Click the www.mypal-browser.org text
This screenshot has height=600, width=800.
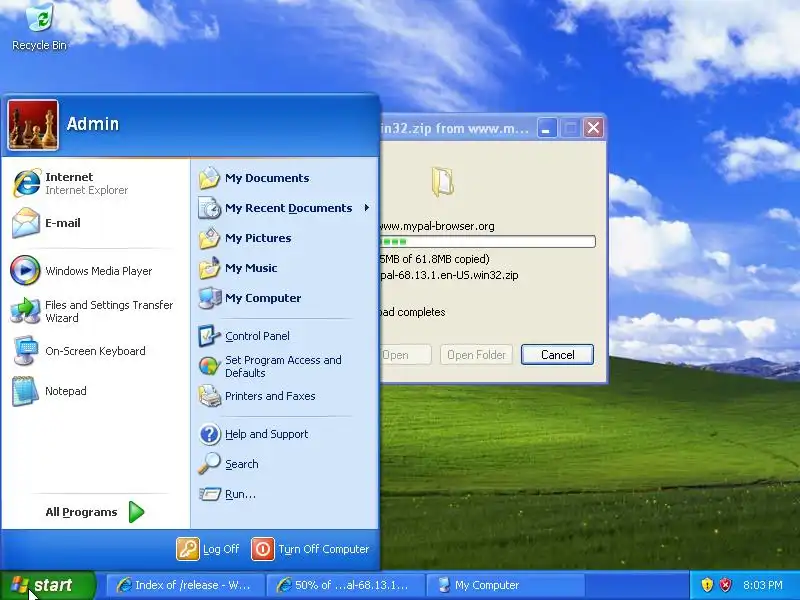438,226
